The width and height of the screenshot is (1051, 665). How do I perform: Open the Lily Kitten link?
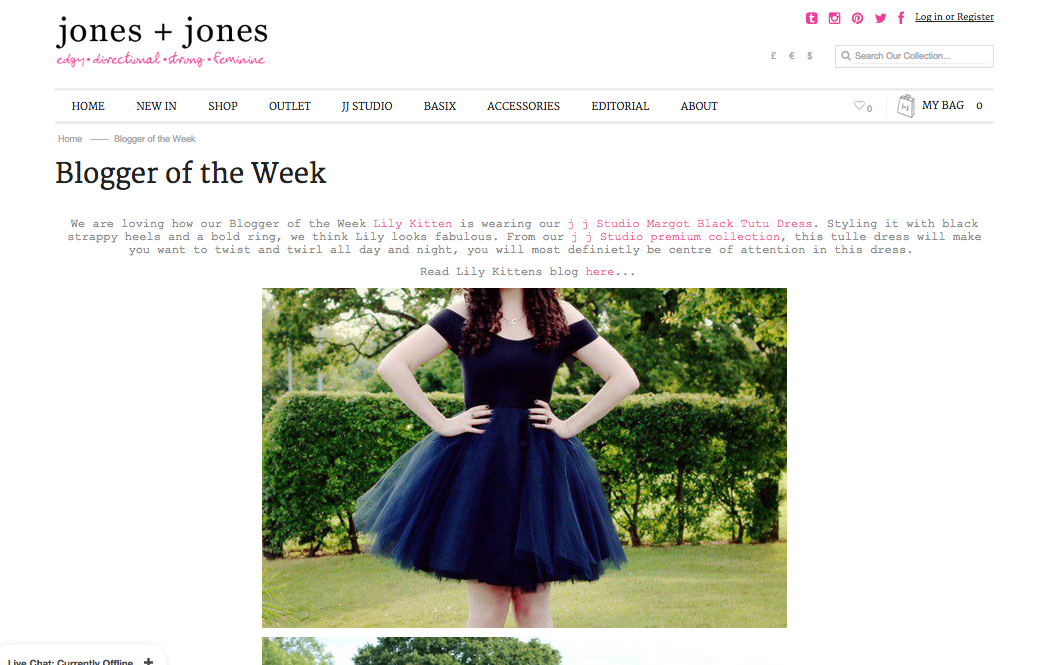[413, 223]
